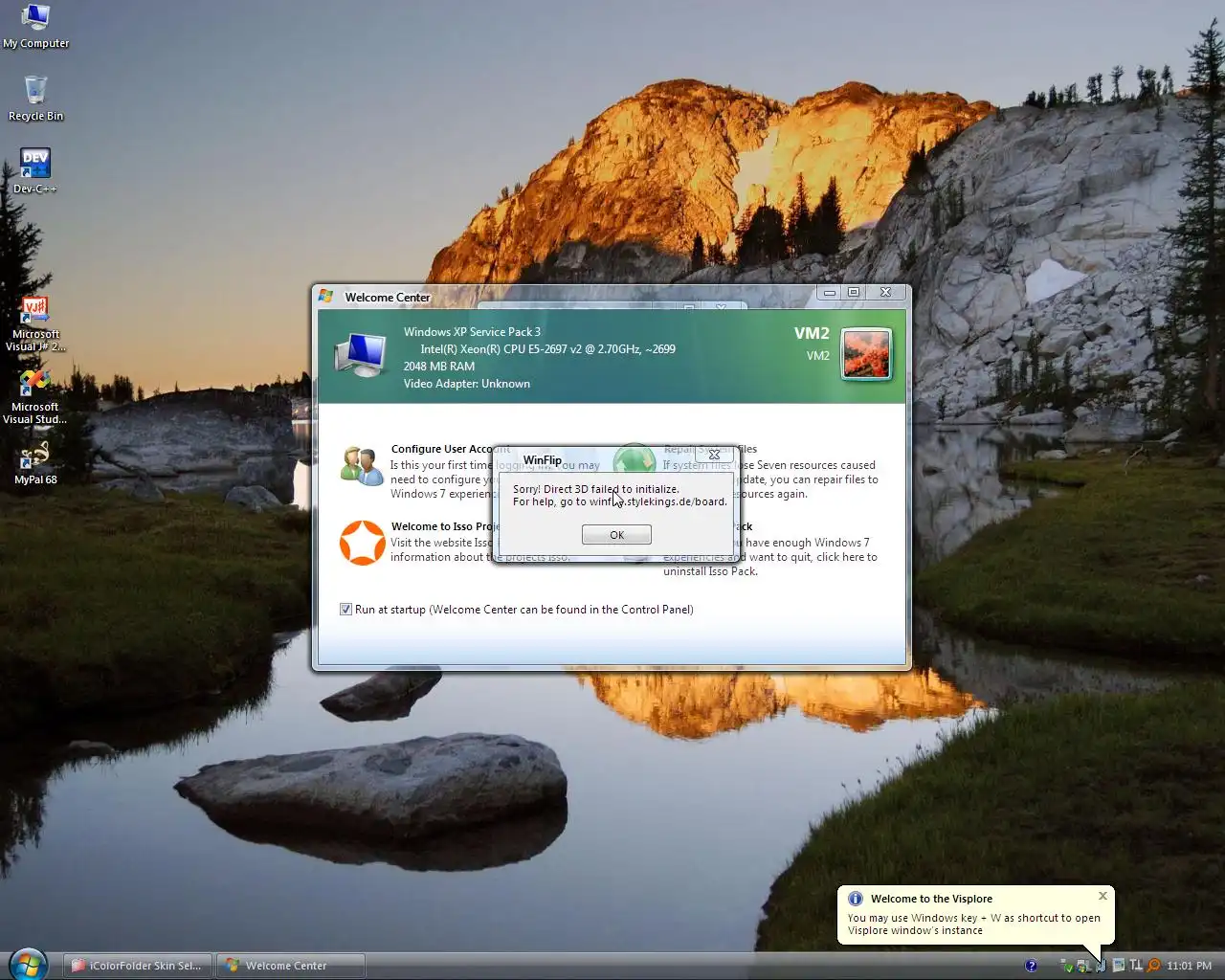Click the TL tray icon
Image resolution: width=1225 pixels, height=980 pixels.
point(1136,965)
